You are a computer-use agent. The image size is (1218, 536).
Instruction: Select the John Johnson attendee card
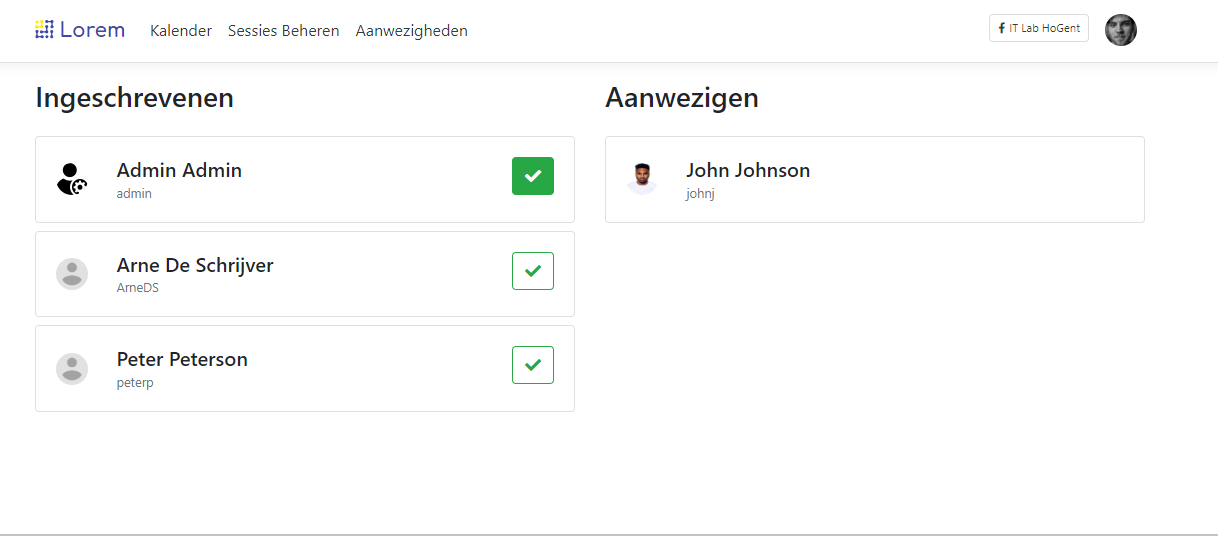pos(874,179)
